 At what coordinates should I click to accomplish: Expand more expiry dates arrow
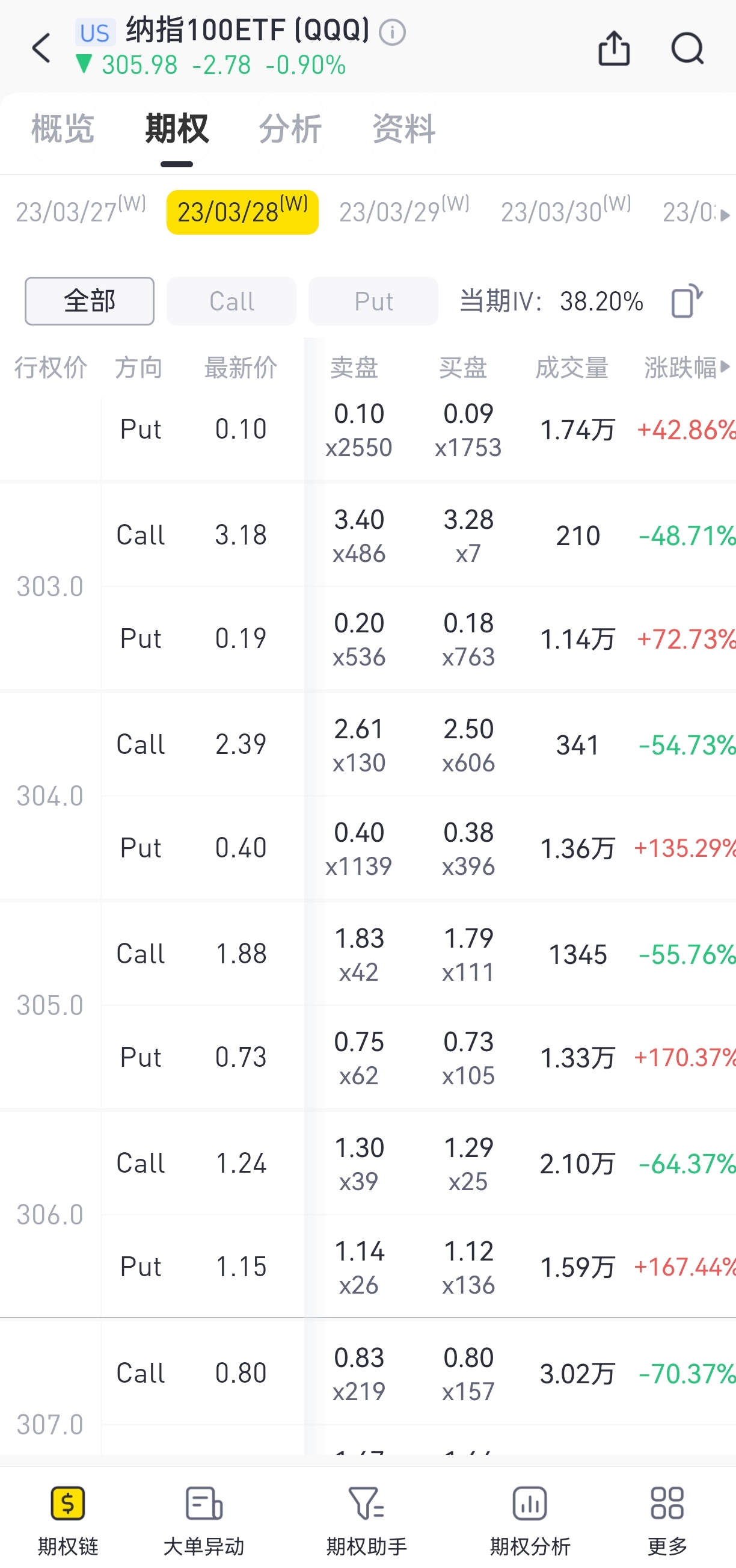(x=724, y=215)
